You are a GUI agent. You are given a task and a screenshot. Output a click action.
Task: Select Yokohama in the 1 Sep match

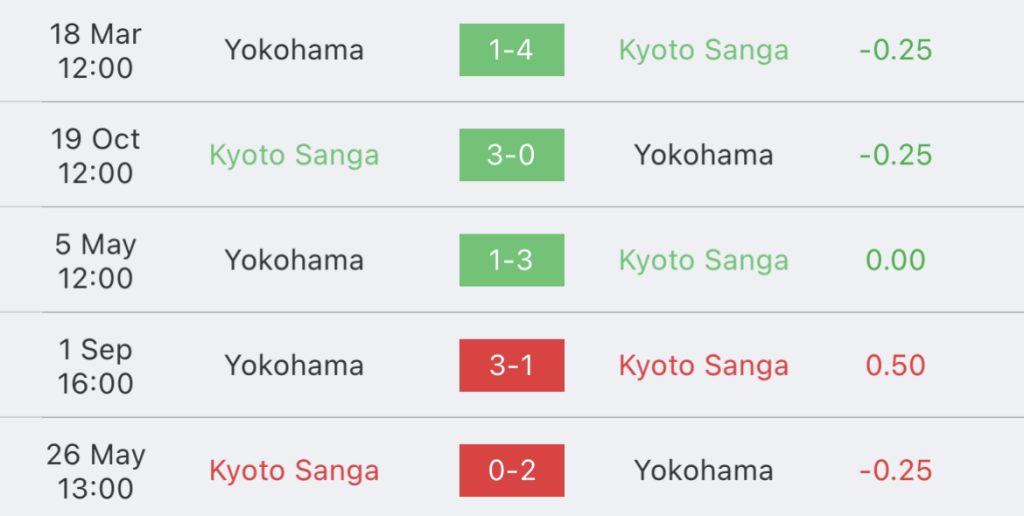[x=294, y=365]
